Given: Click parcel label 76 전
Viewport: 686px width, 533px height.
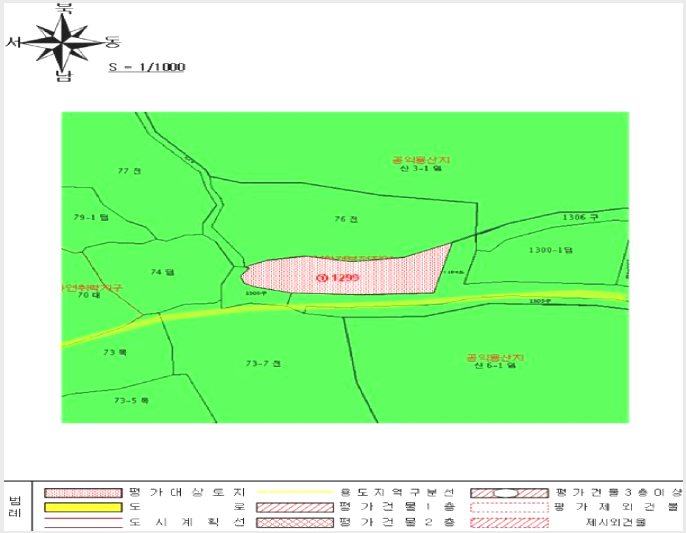Looking at the screenshot, I should (x=346, y=219).
